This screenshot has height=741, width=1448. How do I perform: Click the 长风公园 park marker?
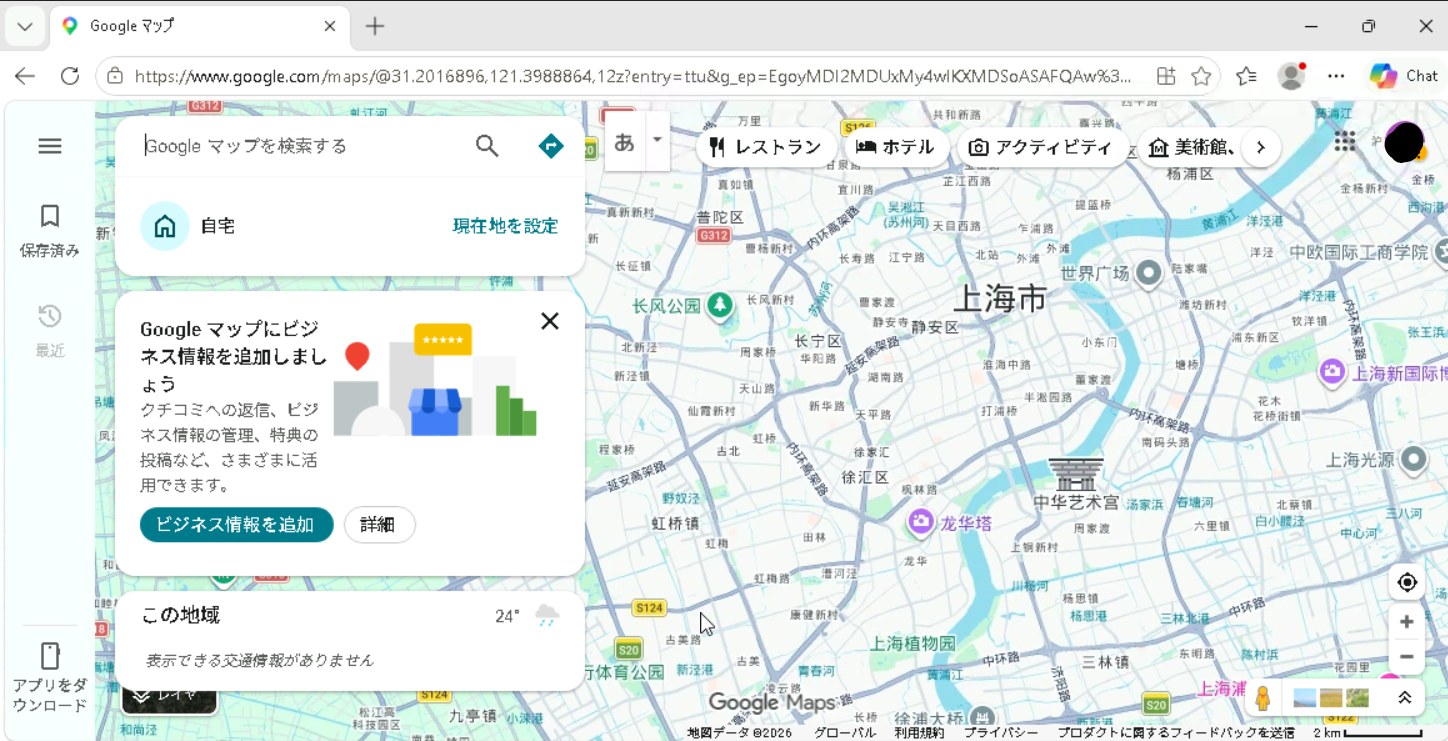click(x=720, y=305)
